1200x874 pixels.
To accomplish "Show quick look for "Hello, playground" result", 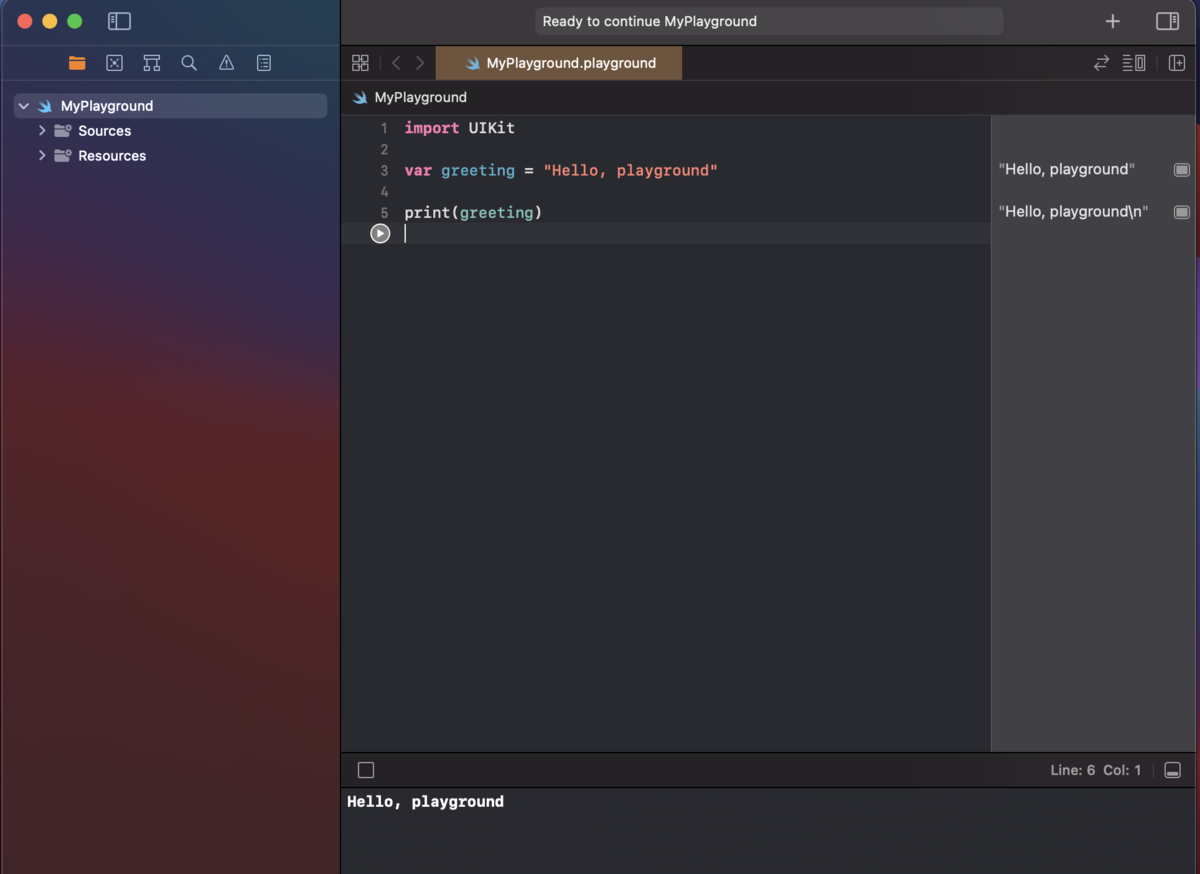I will tap(1182, 170).
